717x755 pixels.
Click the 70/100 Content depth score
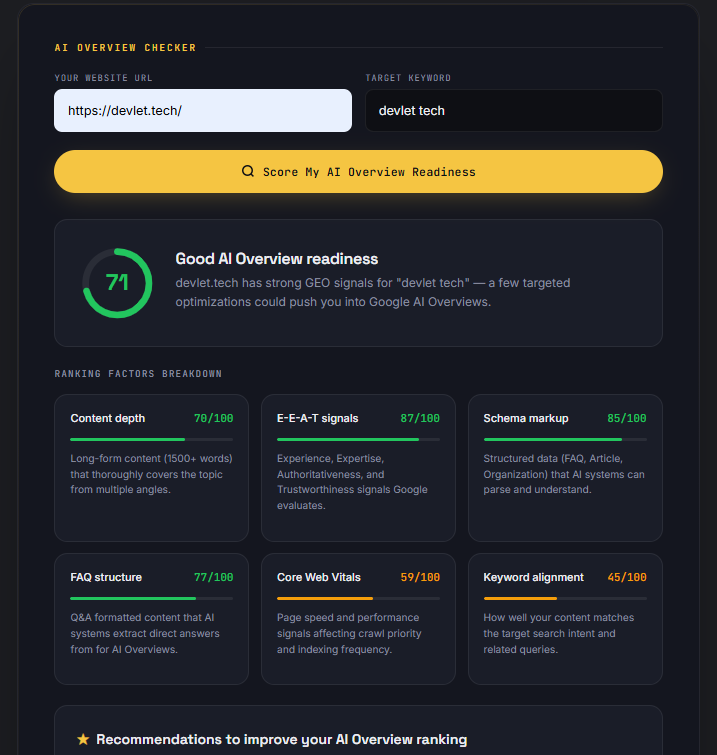click(213, 418)
